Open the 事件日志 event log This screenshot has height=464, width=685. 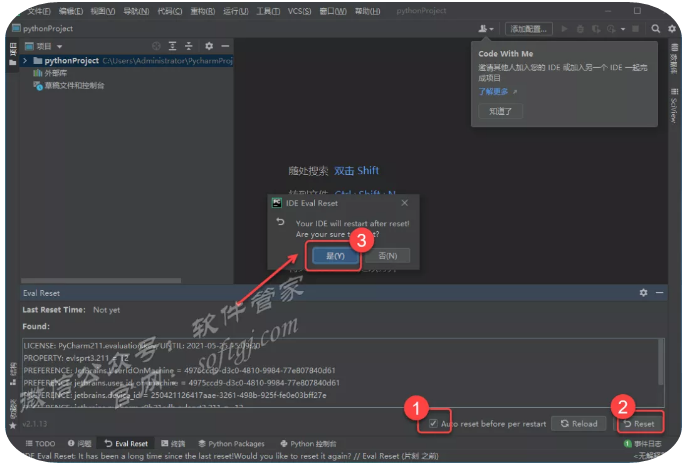pyautogui.click(x=642, y=444)
